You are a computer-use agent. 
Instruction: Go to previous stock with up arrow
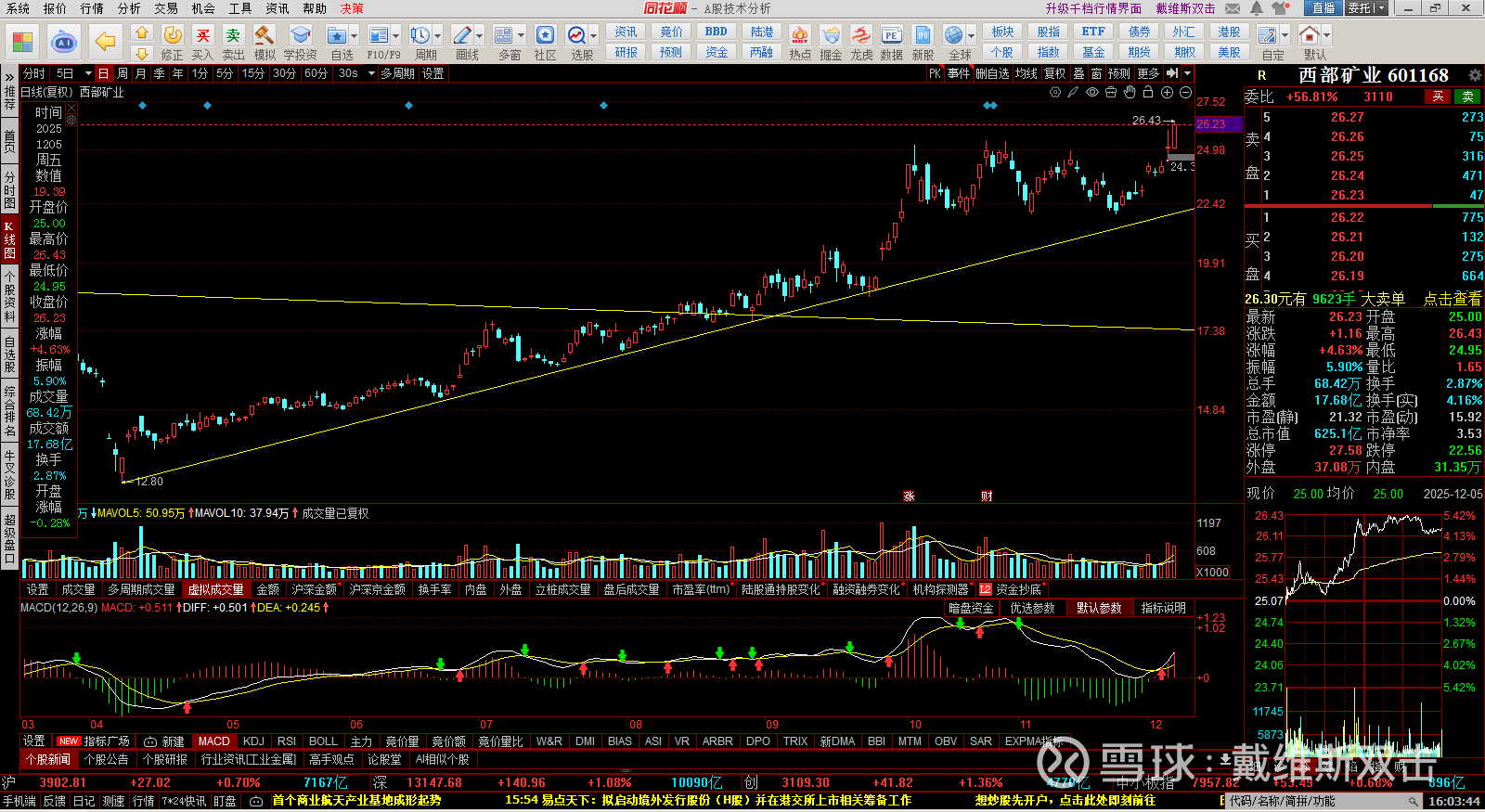pyautogui.click(x=142, y=32)
